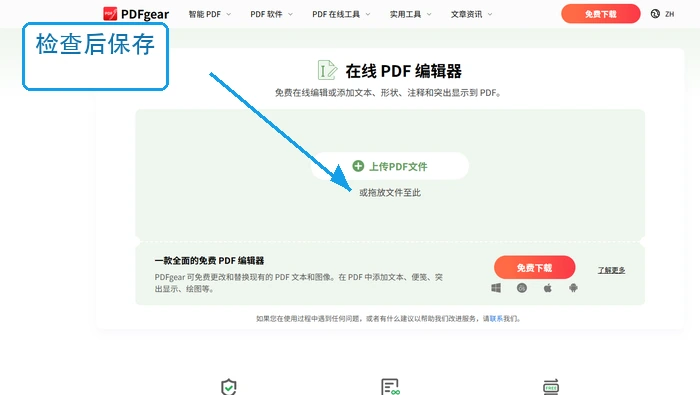700x395 pixels.
Task: Open the 实用工具 menu
Action: [405, 14]
